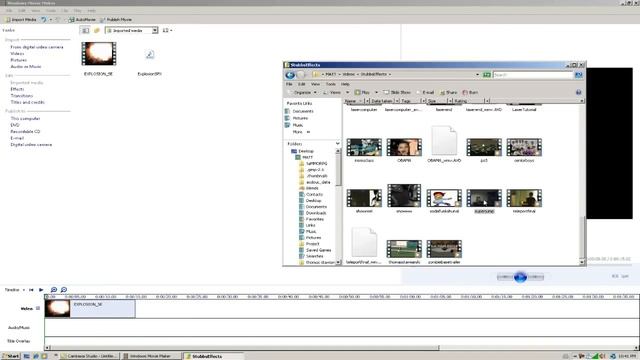Expand the Video track in the timeline

pyautogui.click(x=38, y=308)
